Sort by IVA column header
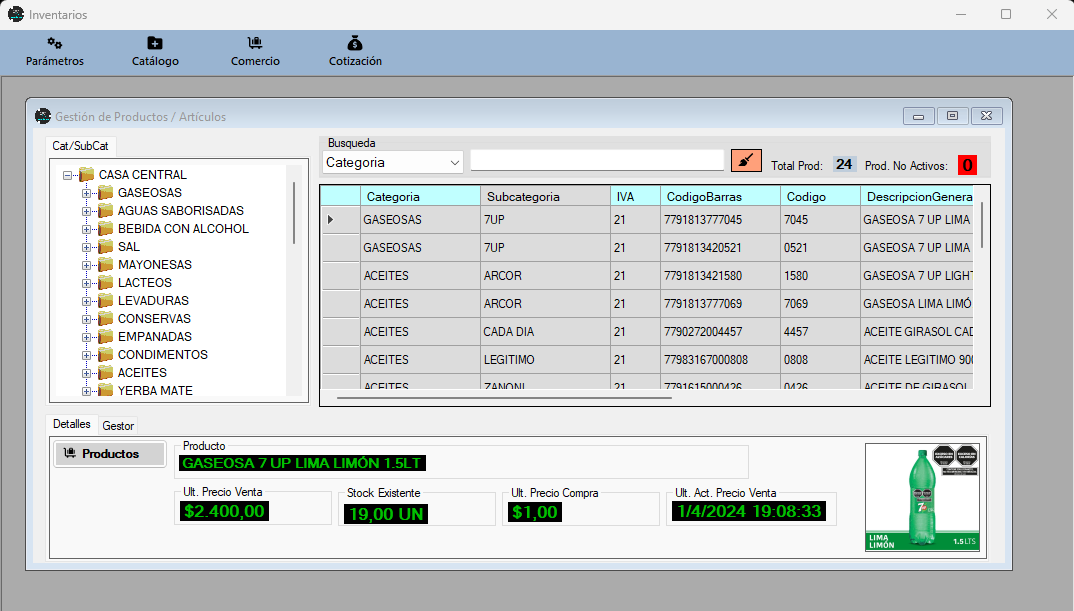The width and height of the screenshot is (1074, 611). [x=635, y=197]
